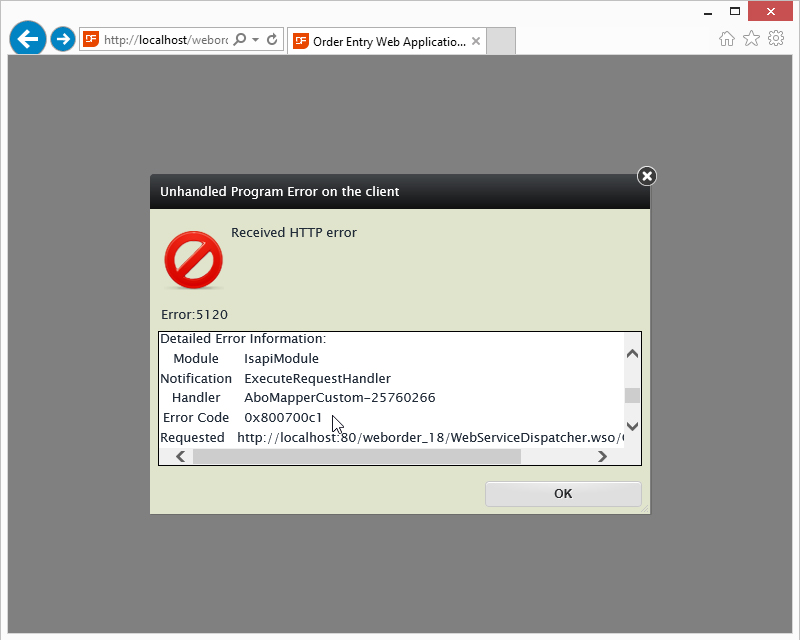The image size is (800, 640).
Task: Click the vertical scrollbar thumb in details
Action: pyautogui.click(x=632, y=396)
